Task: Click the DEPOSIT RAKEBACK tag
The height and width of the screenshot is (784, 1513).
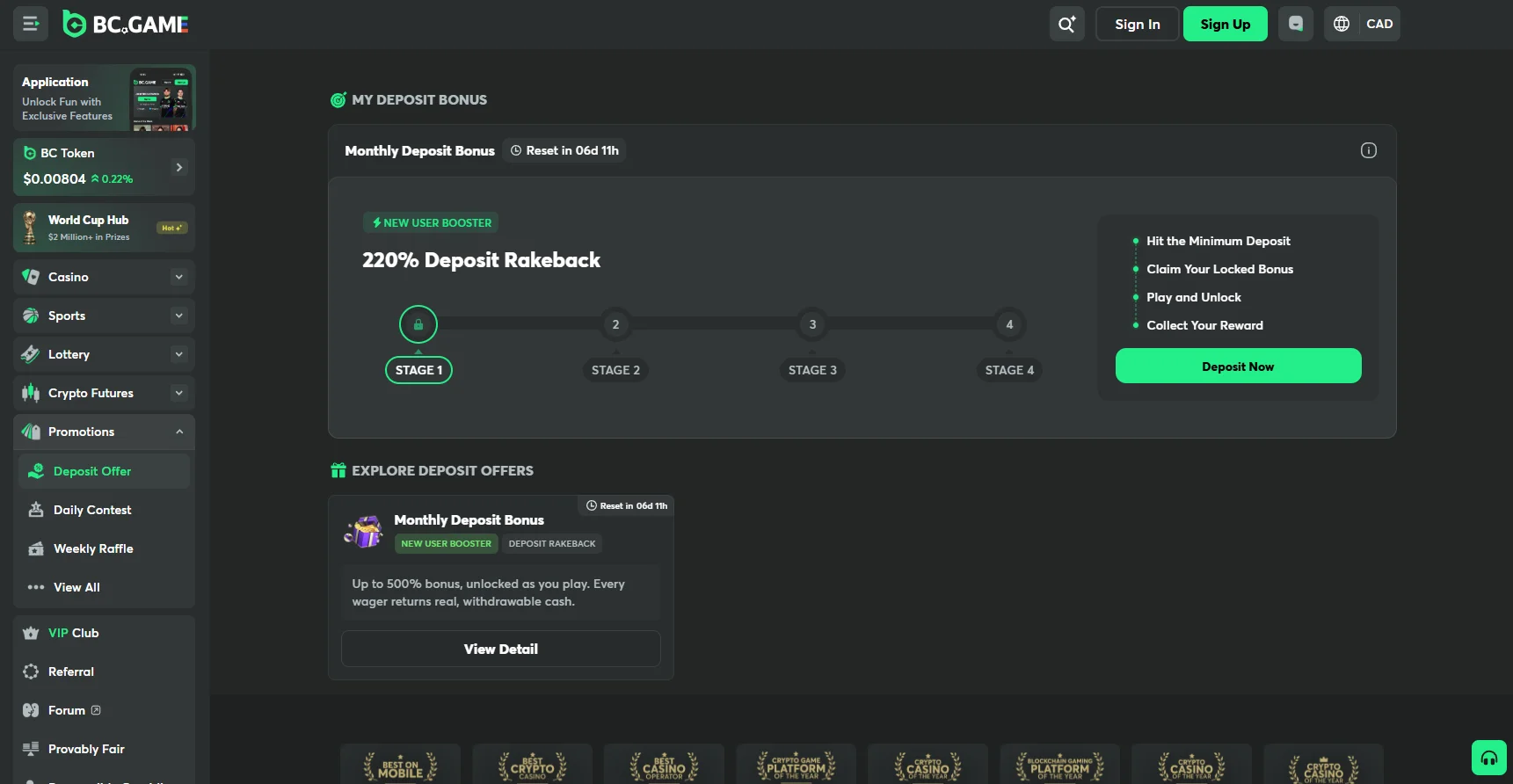Action: (552, 543)
